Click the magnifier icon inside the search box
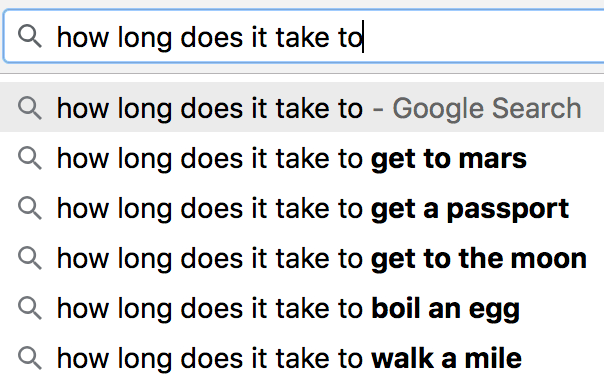604x388 pixels. tap(30, 36)
